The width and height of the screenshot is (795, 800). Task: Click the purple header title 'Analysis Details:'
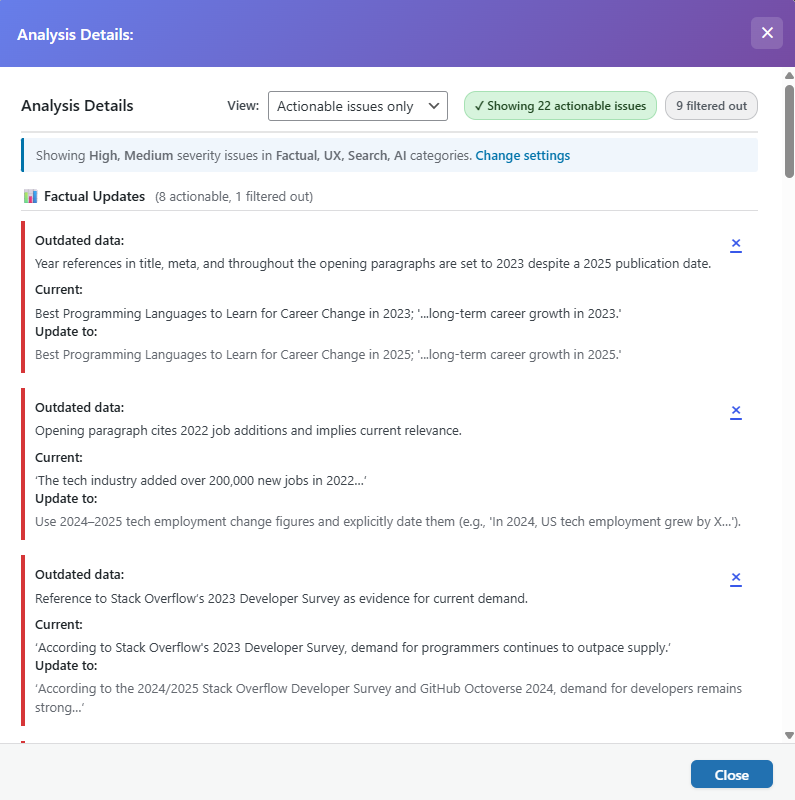(x=75, y=34)
